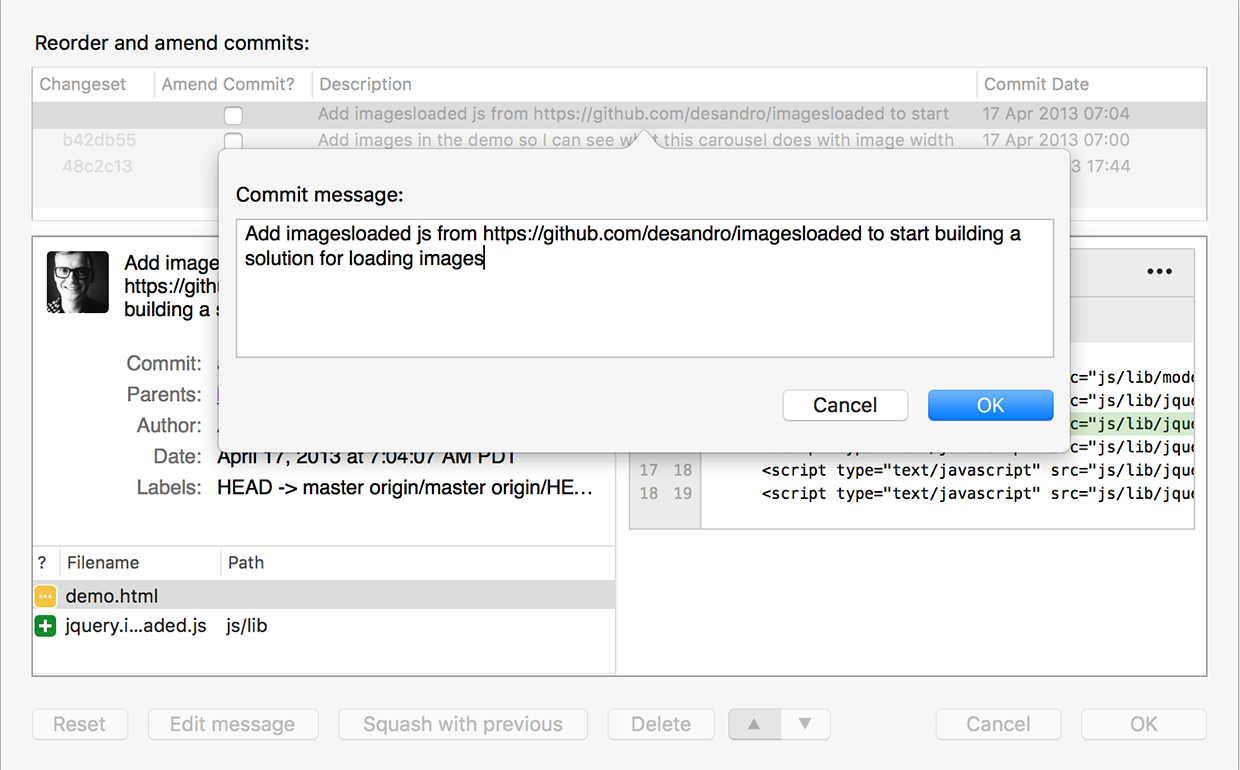Sort by the Commit Date column header
This screenshot has height=770, width=1240.
(1036, 84)
